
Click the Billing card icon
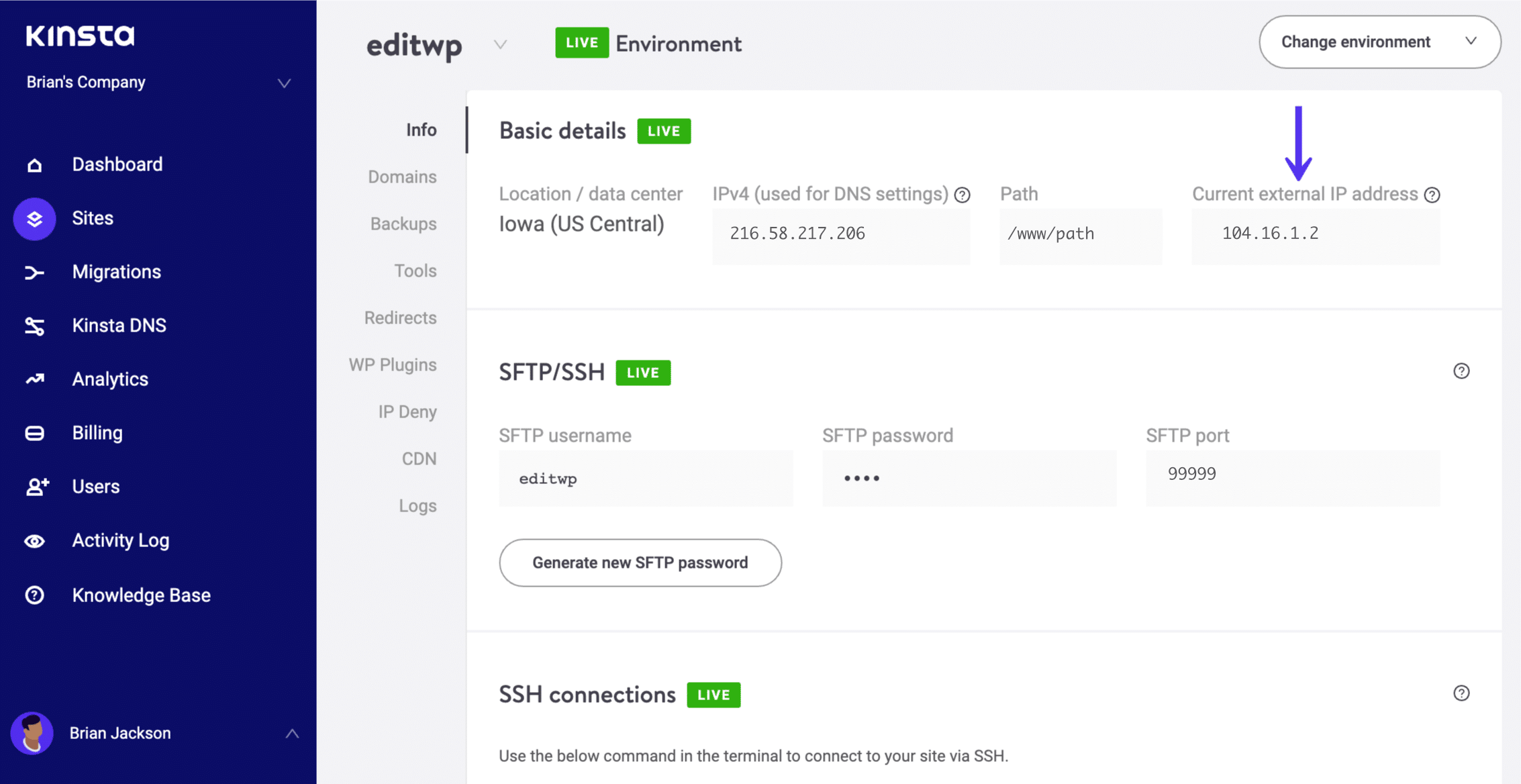coord(34,433)
